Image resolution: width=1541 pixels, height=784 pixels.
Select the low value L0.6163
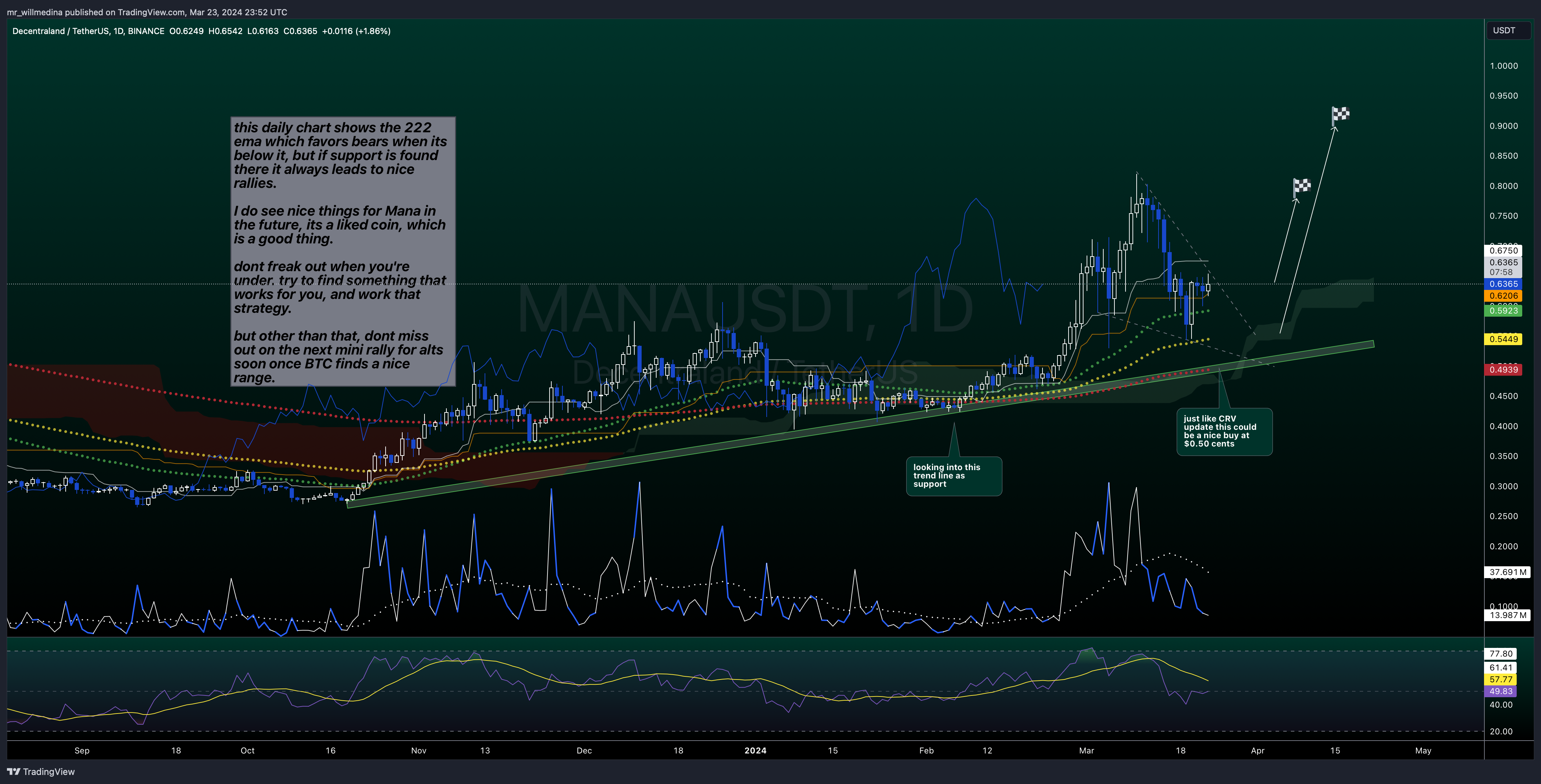(x=263, y=31)
